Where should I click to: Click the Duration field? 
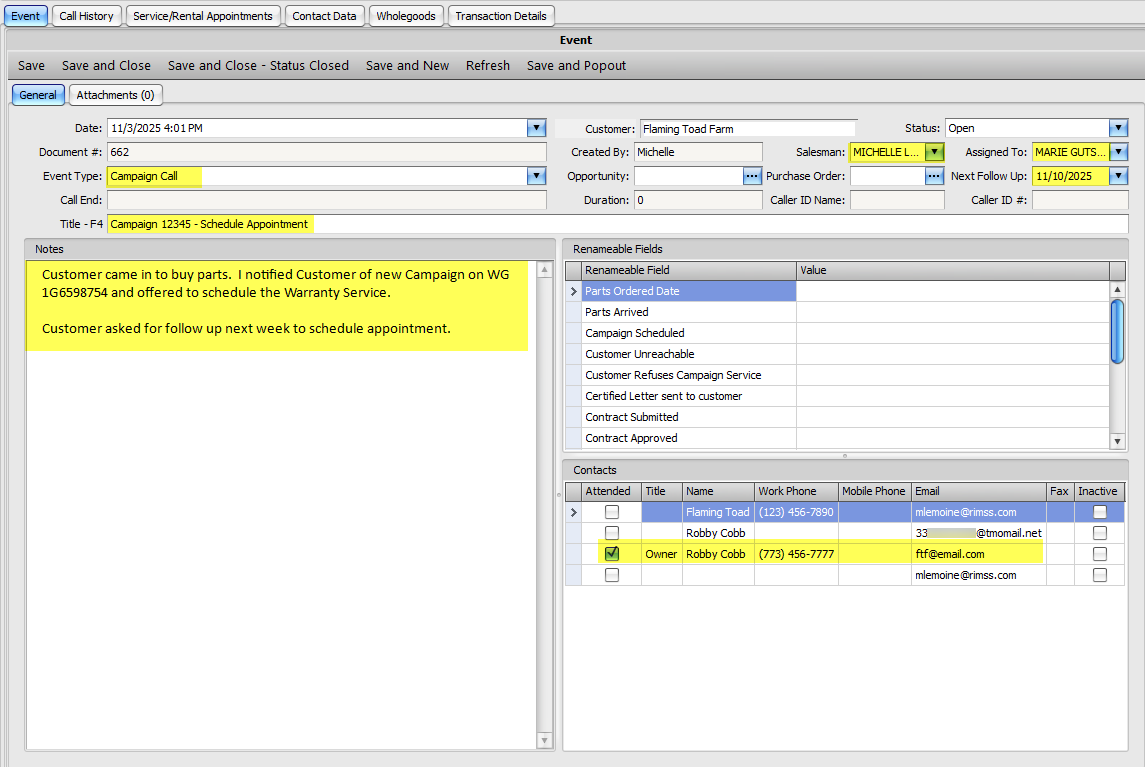pos(698,200)
